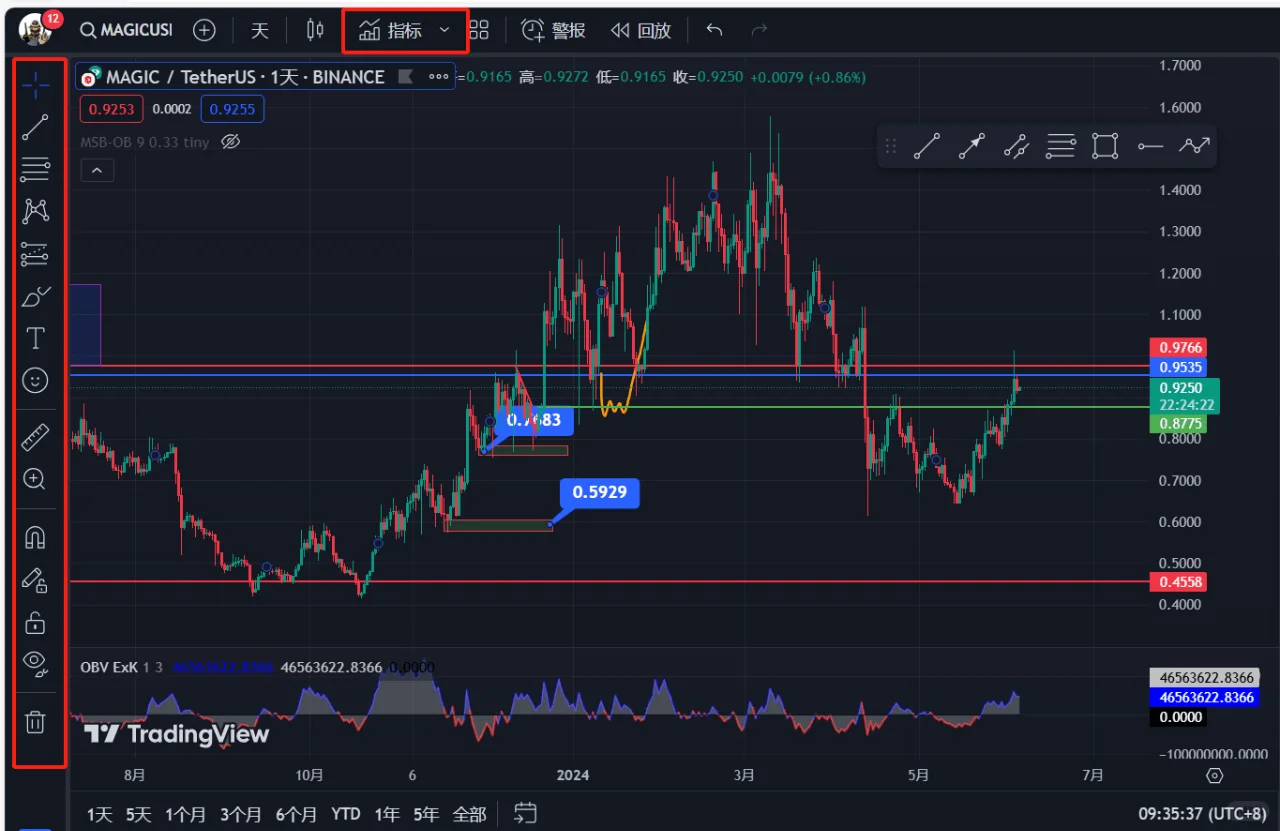The image size is (1280, 831).
Task: Select the trend line tool in left sidebar
Action: pos(35,126)
